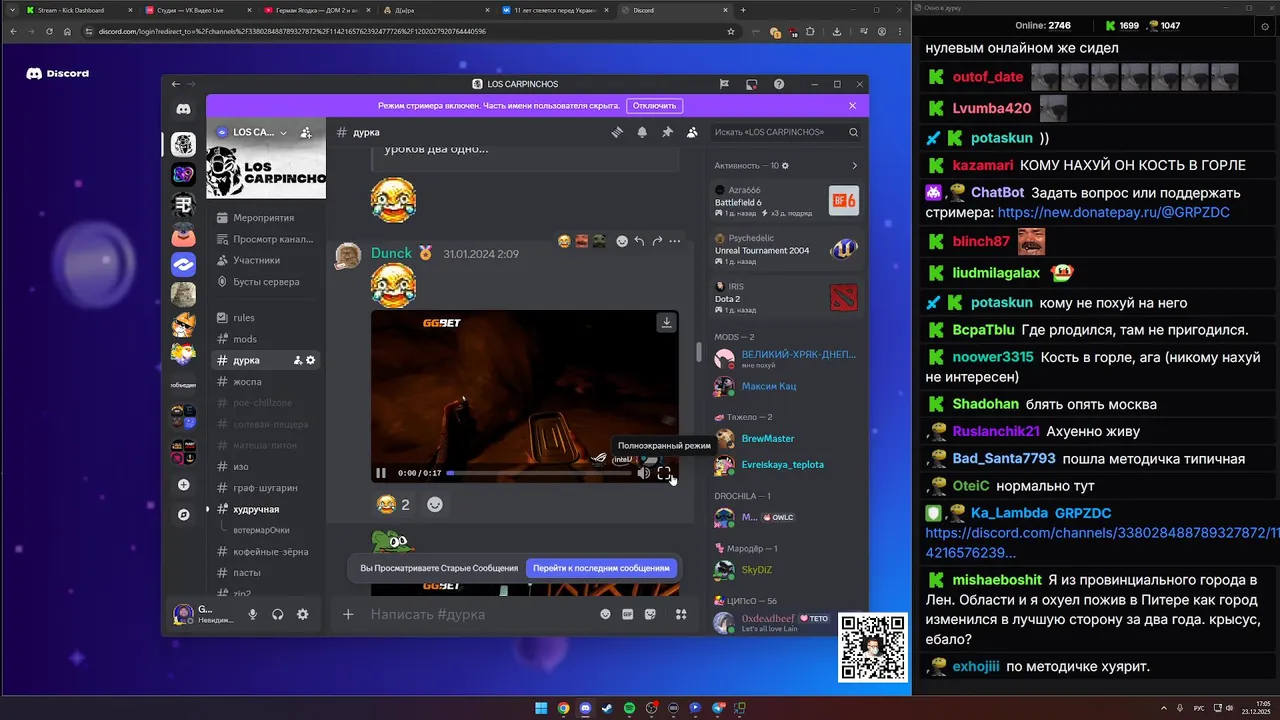This screenshot has width=1280, height=720.
Task: Reply to Dunck's message arrow icon
Action: coord(639,241)
